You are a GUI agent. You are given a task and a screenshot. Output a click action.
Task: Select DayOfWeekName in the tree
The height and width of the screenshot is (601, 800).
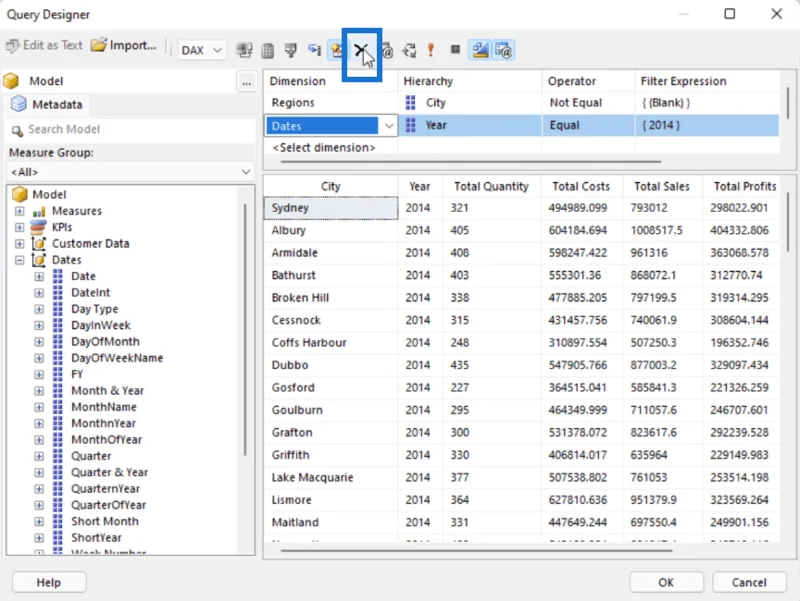click(x=117, y=358)
